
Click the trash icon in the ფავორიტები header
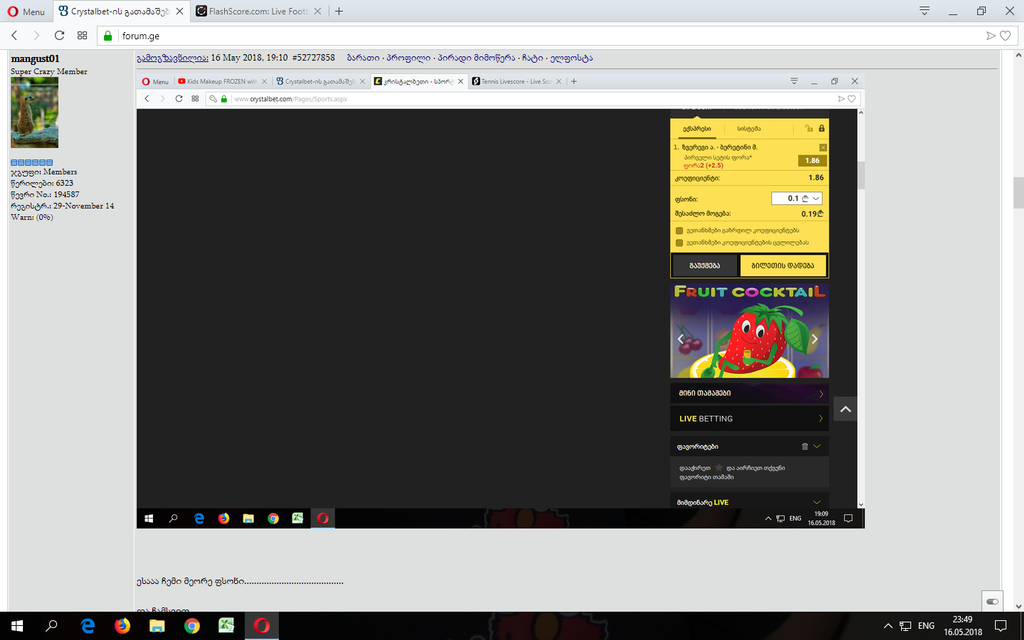point(805,447)
